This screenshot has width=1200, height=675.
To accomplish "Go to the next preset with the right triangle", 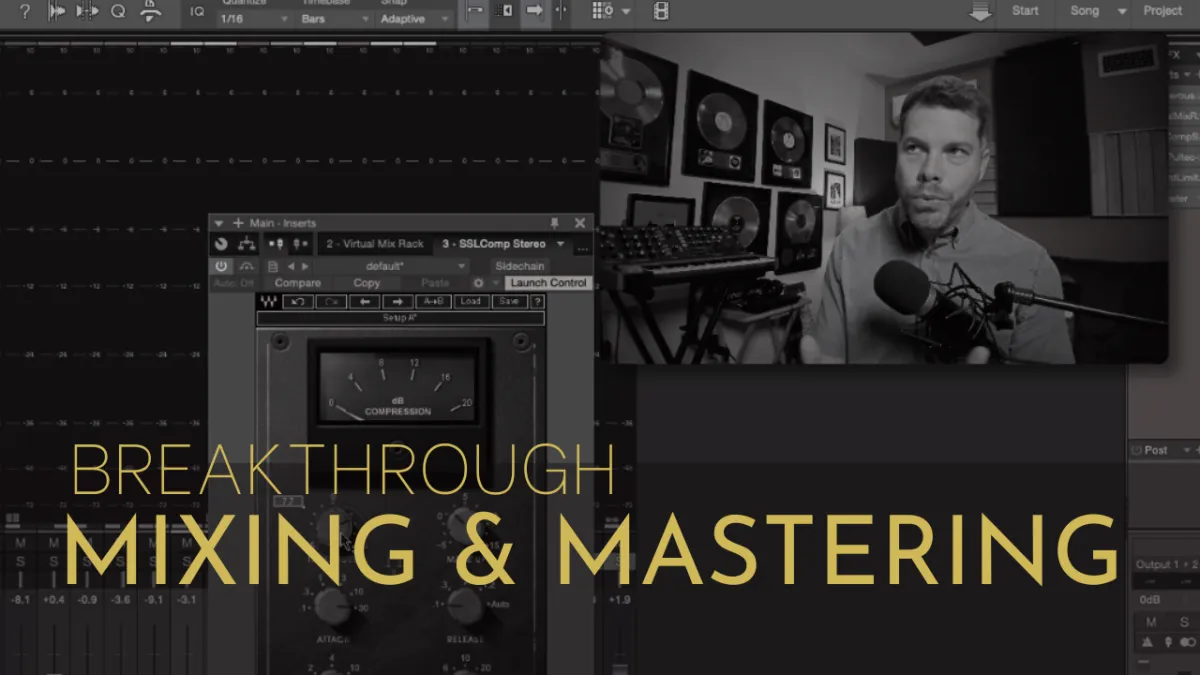I will tap(305, 267).
